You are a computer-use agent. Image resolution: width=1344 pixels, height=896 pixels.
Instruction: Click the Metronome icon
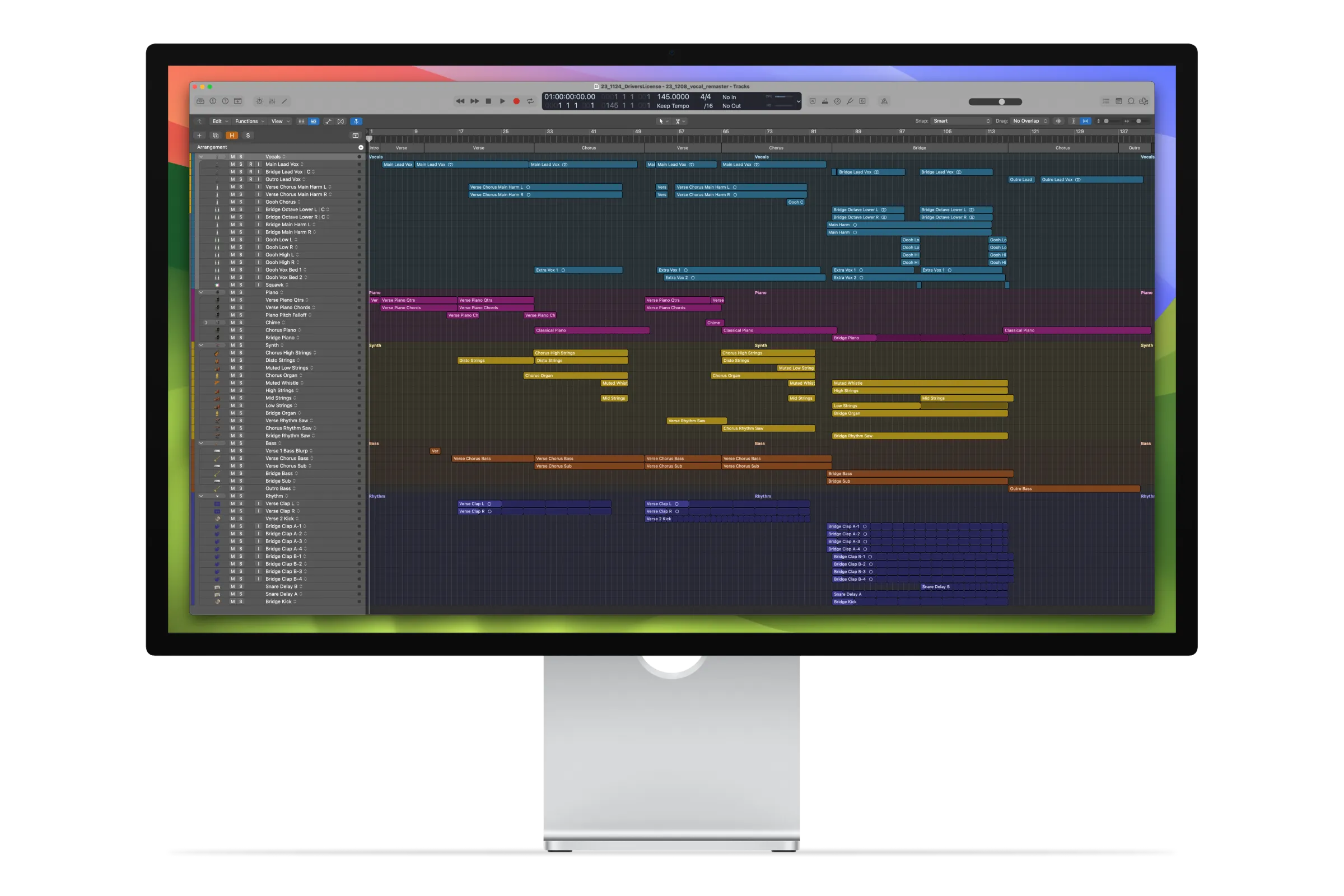(884, 101)
